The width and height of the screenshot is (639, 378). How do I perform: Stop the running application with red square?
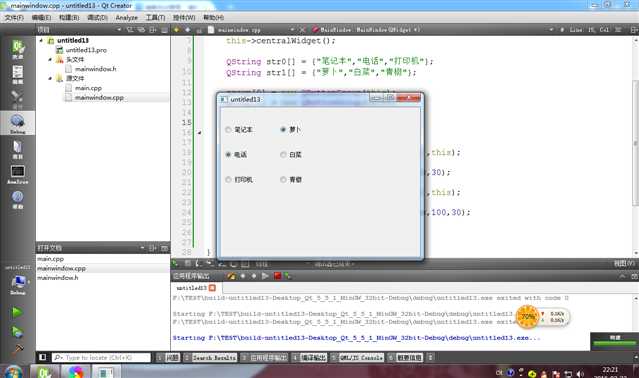[x=278, y=276]
